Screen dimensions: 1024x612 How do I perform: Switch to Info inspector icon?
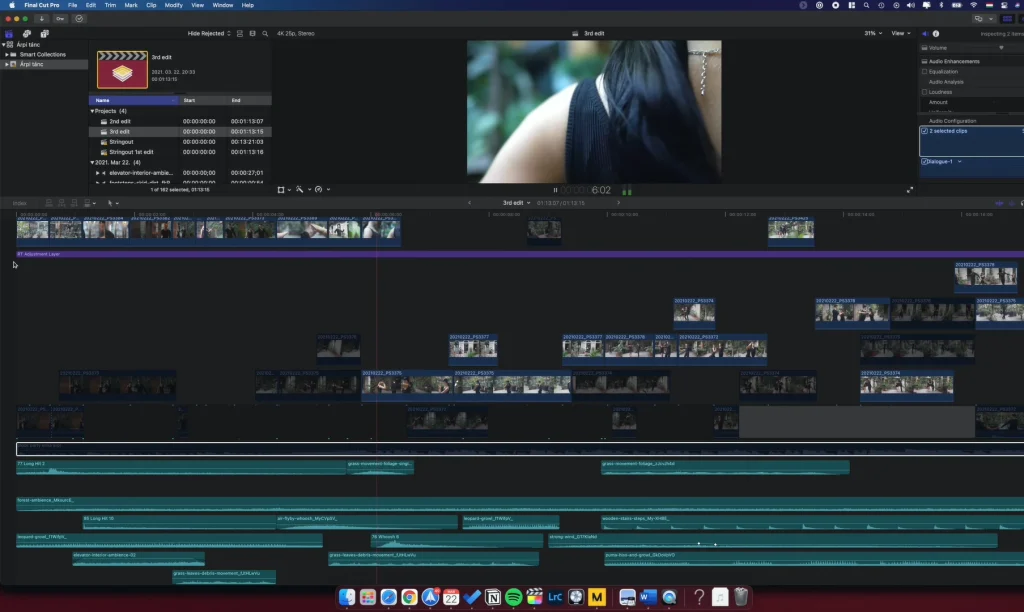[936, 33]
